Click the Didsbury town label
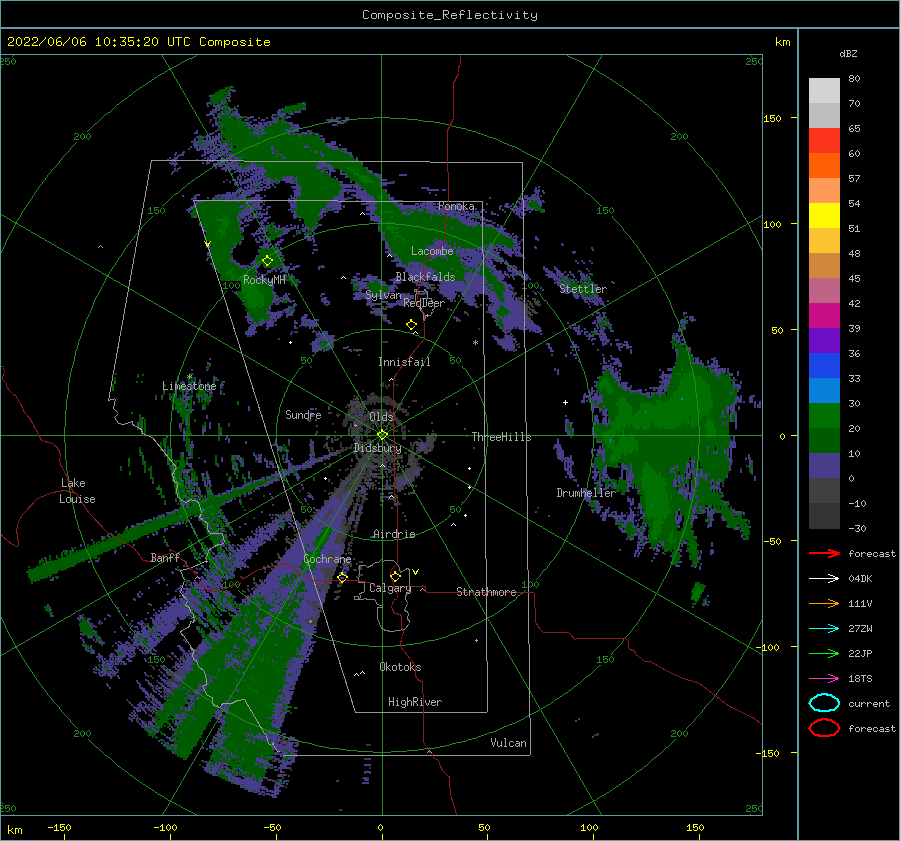Viewport: 900px width, 841px height. pyautogui.click(x=378, y=448)
